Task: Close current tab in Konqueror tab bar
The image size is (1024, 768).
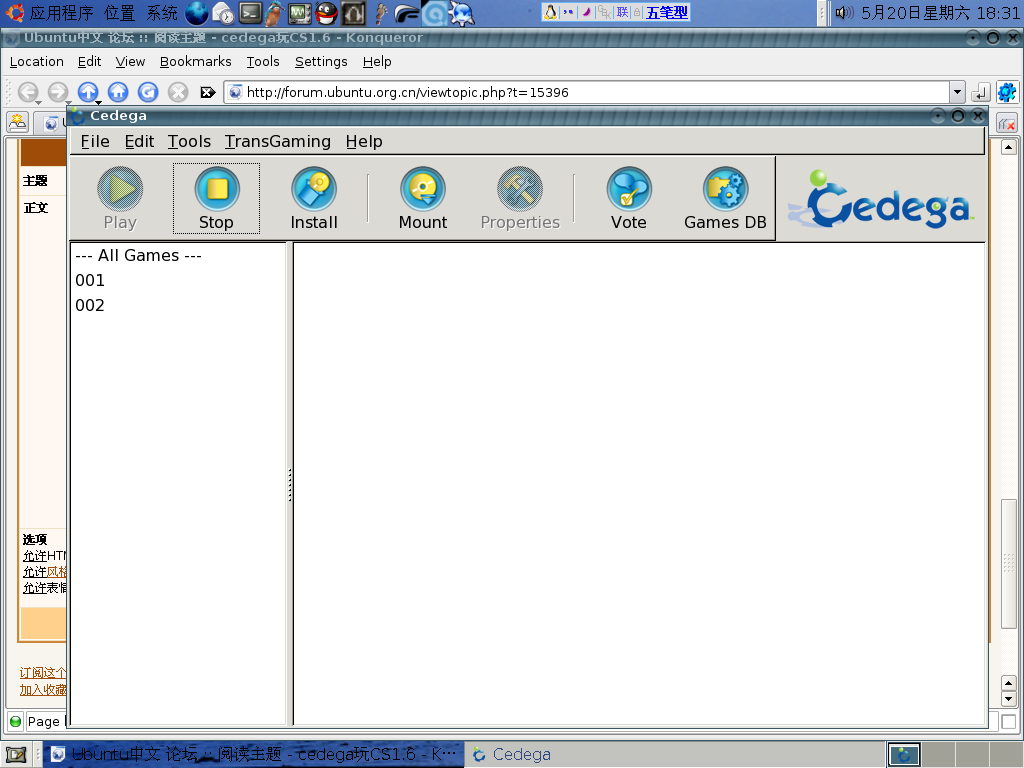Action: [x=1006, y=122]
